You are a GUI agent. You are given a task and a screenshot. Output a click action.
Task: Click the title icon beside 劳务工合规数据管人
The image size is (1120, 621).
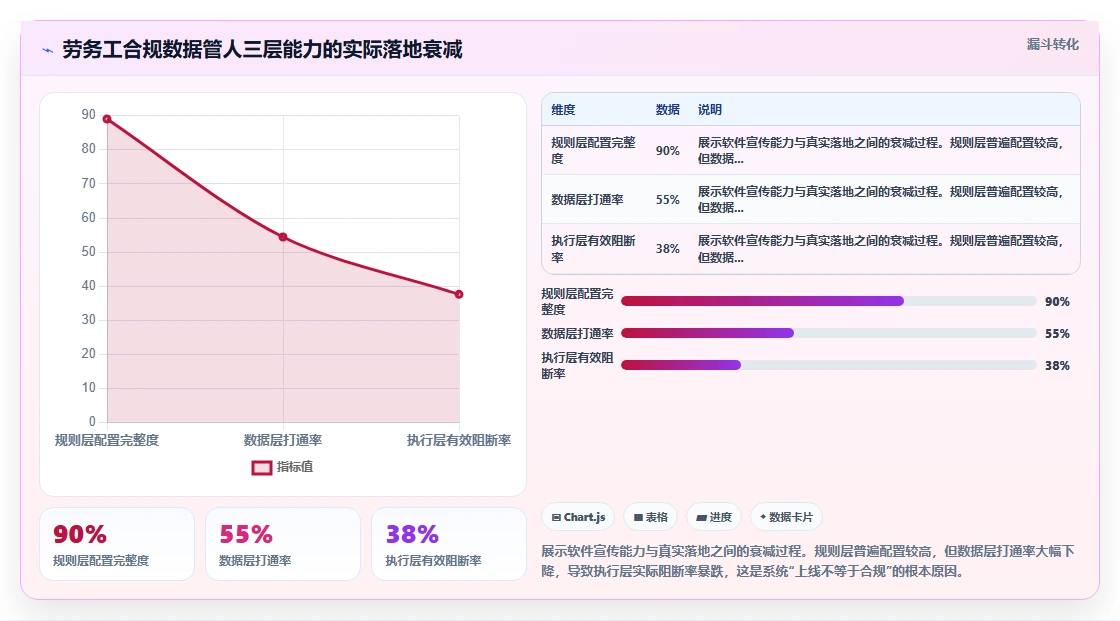coord(48,50)
